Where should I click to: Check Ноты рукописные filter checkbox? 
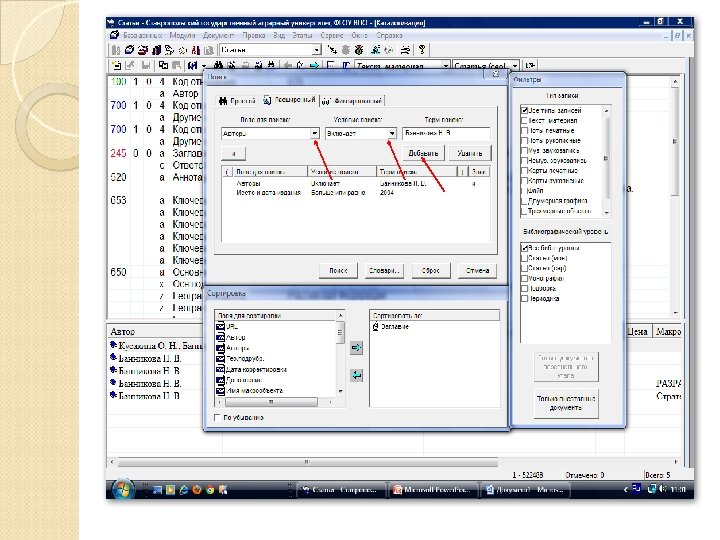(524, 141)
